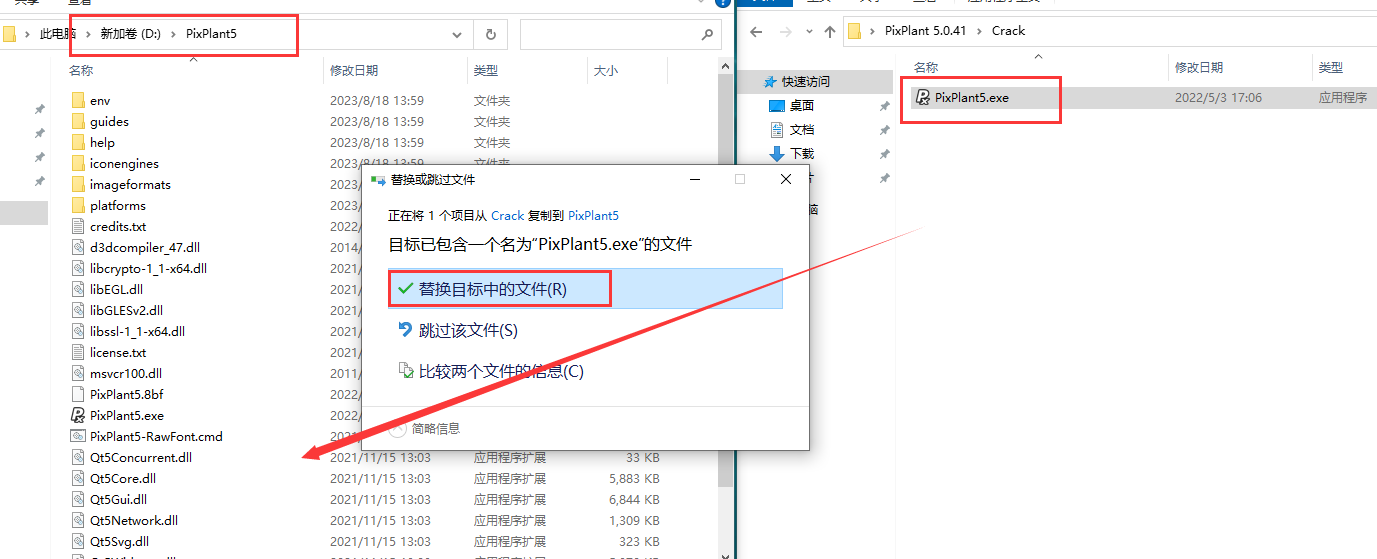Open the 下载 downloads icon in quick access

tap(777, 153)
